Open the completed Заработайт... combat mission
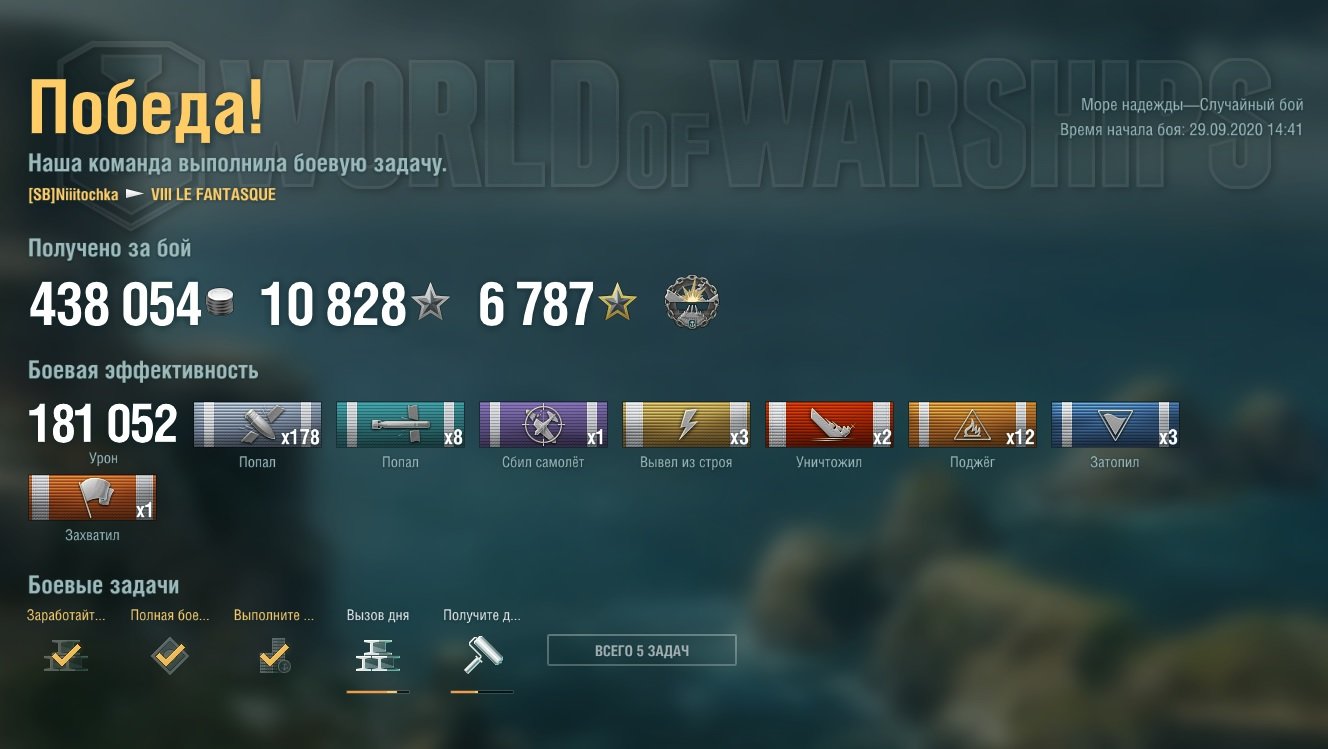The width and height of the screenshot is (1328, 749). tap(66, 655)
